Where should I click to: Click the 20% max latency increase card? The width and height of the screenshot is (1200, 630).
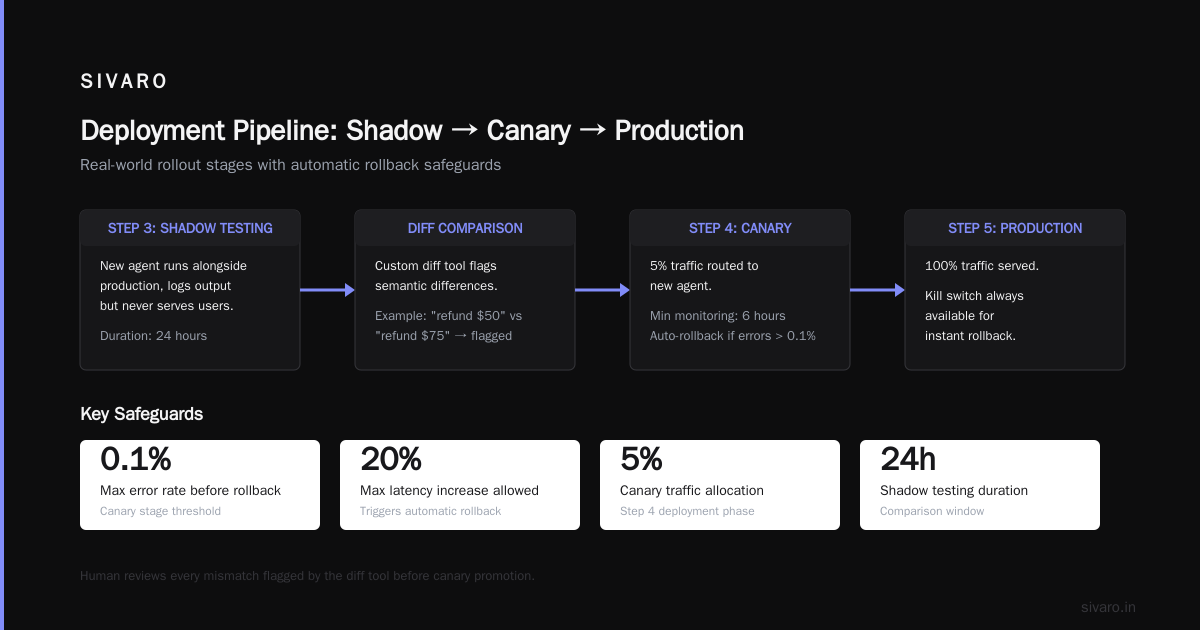(460, 485)
